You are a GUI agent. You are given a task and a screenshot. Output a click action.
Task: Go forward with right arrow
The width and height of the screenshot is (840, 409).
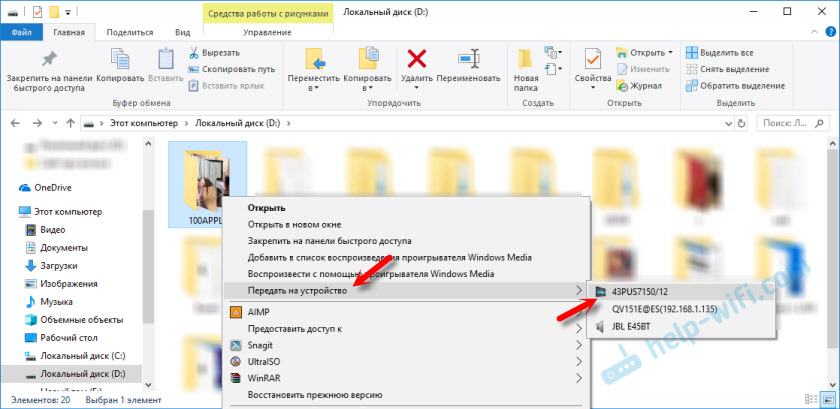37,123
